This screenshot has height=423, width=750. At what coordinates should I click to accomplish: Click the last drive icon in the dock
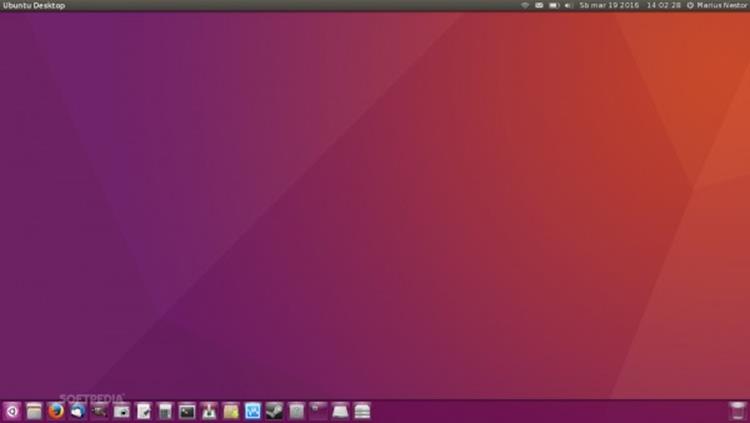(x=362, y=410)
